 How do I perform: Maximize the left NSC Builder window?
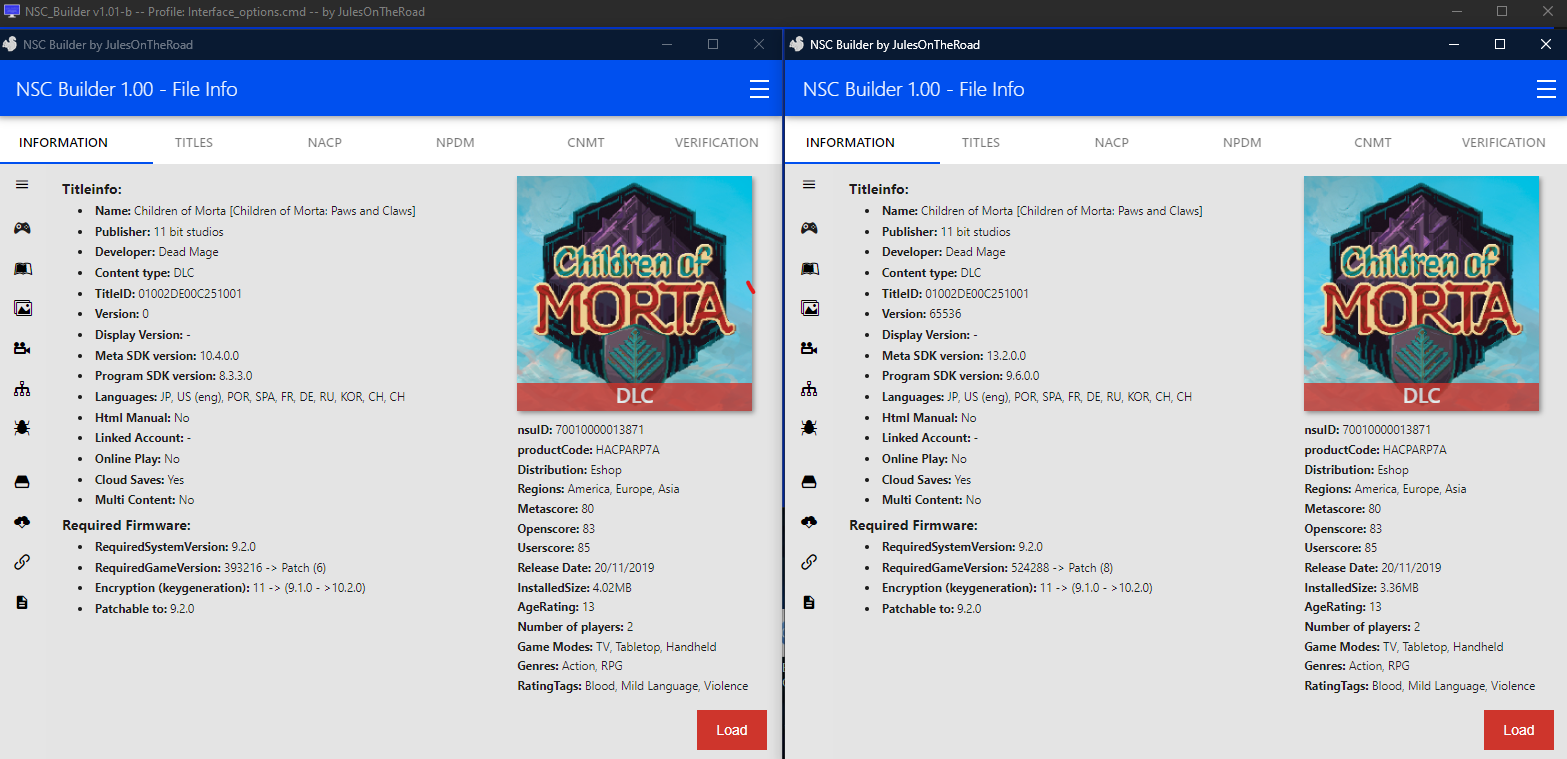pyautogui.click(x=713, y=44)
